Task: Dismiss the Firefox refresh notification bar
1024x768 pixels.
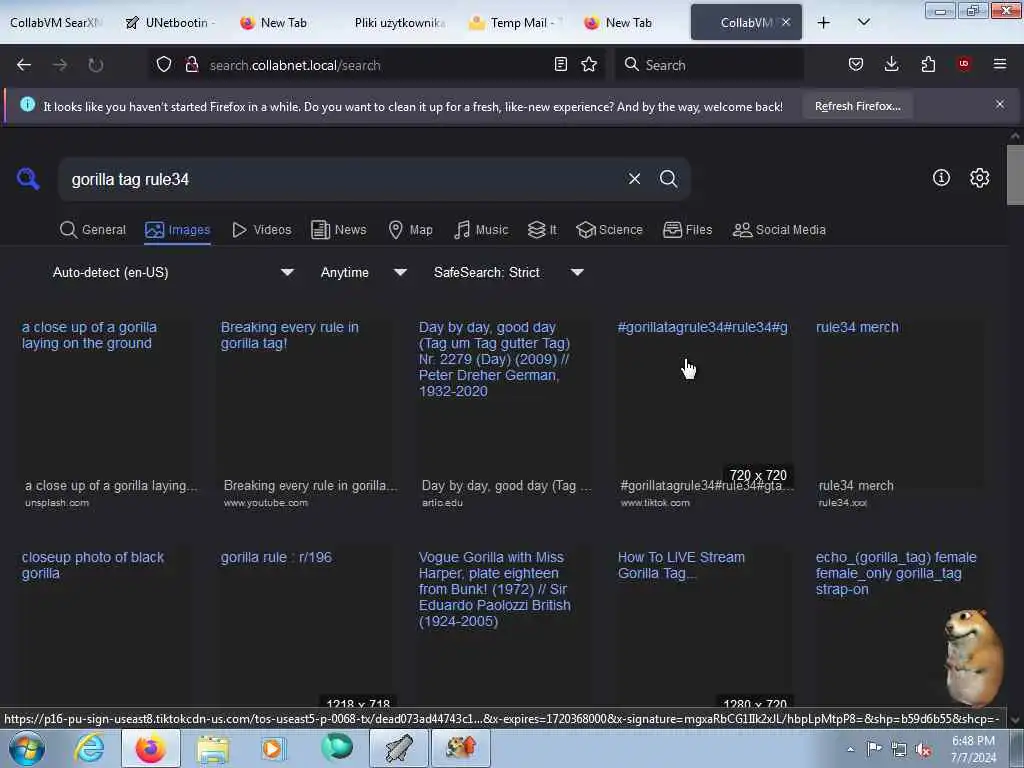Action: tap(999, 104)
